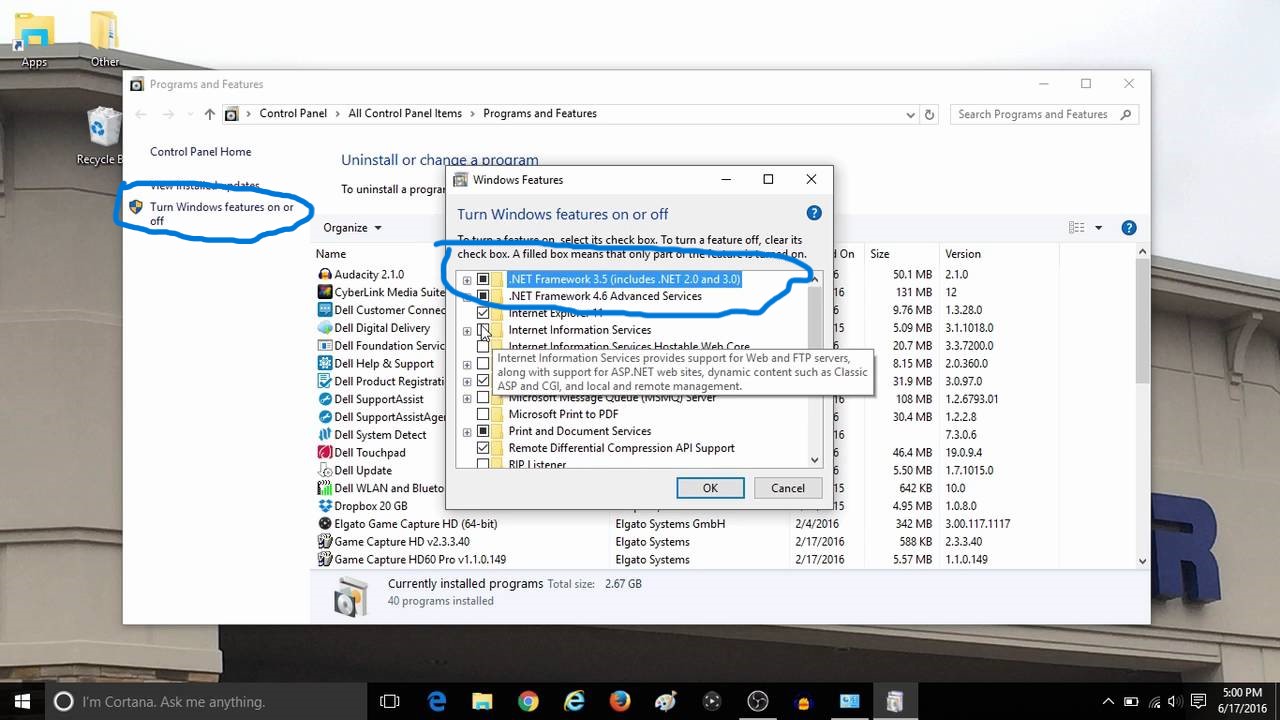Click the All Control Panel Items breadcrumb
This screenshot has width=1280, height=720.
405,114
